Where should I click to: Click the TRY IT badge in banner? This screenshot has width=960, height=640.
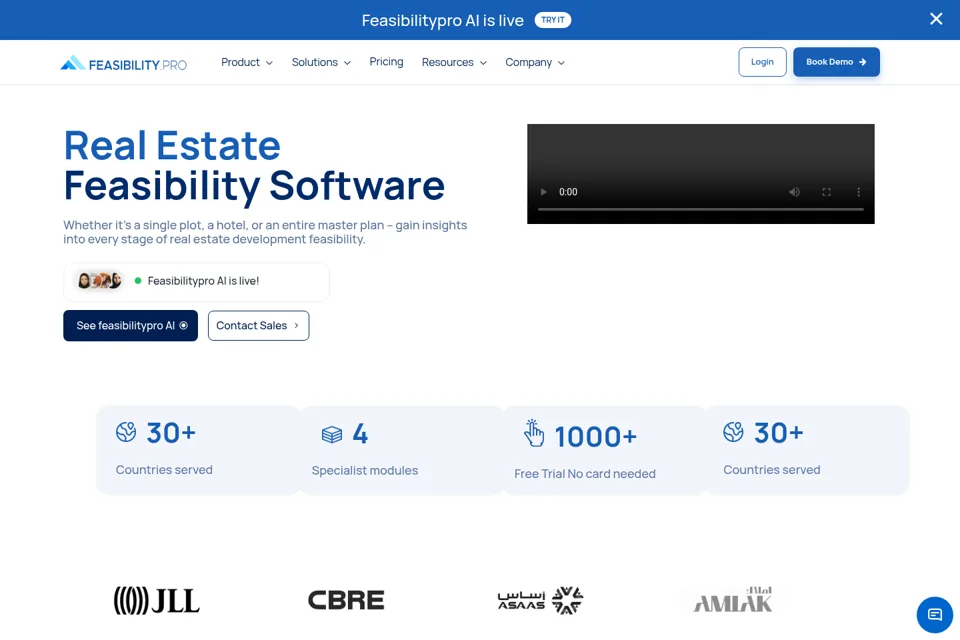(x=552, y=20)
